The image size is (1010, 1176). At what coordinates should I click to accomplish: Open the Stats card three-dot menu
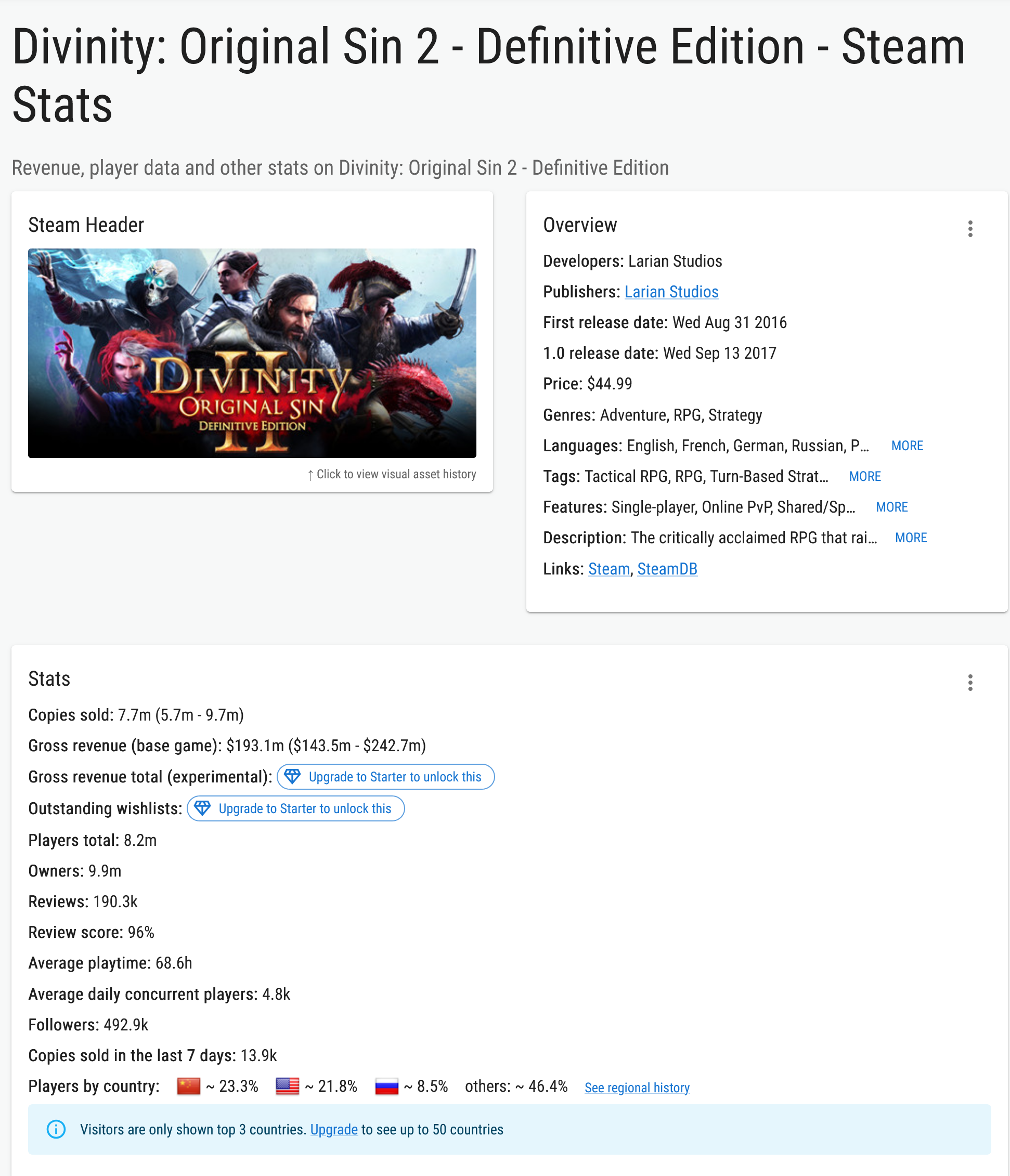coord(970,682)
